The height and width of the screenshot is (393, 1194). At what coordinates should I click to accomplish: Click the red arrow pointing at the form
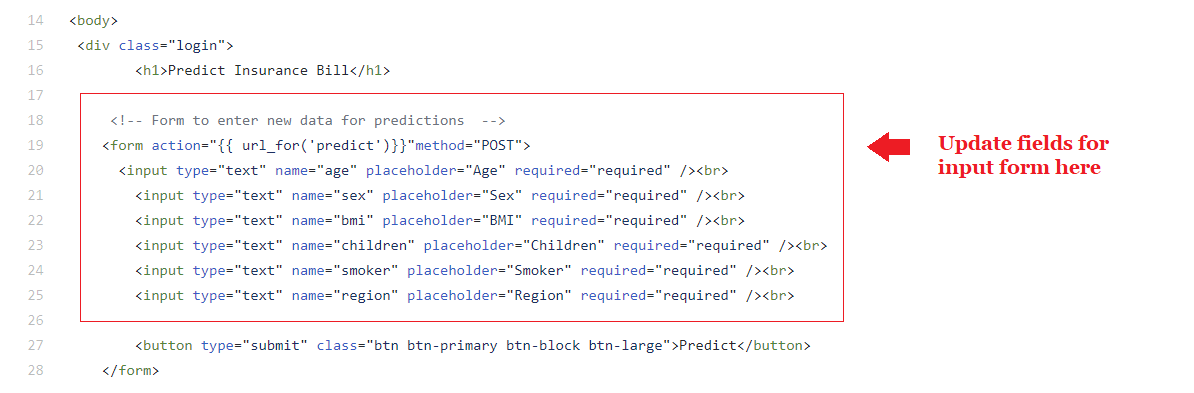pos(889,147)
